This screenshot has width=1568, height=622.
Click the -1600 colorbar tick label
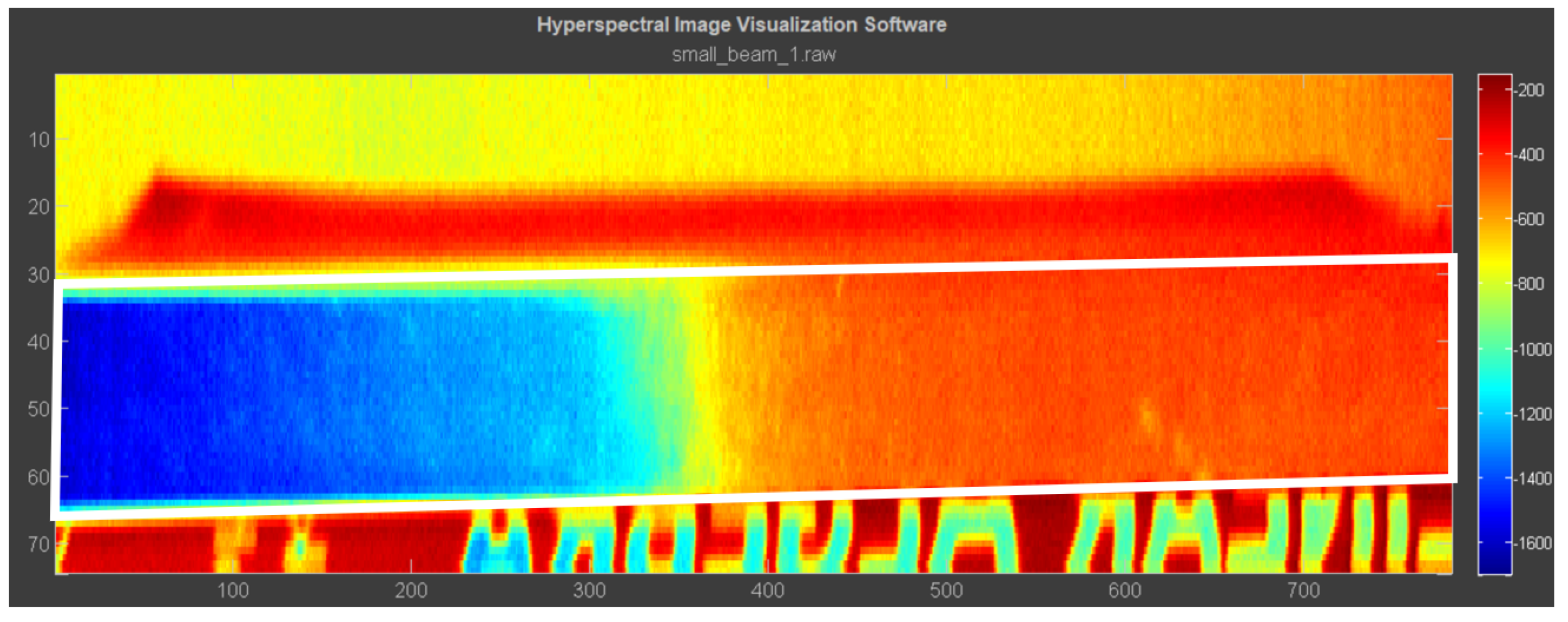1531,543
